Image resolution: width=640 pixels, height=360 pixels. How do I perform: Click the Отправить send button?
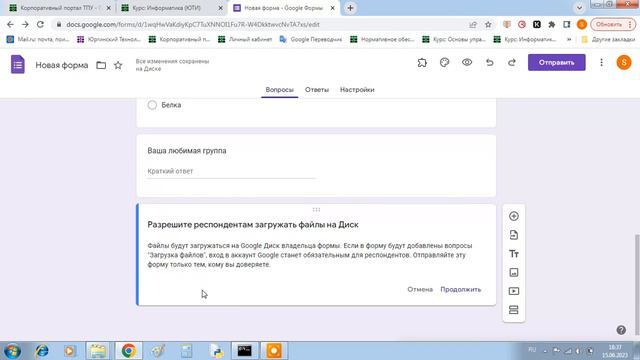pyautogui.click(x=556, y=62)
